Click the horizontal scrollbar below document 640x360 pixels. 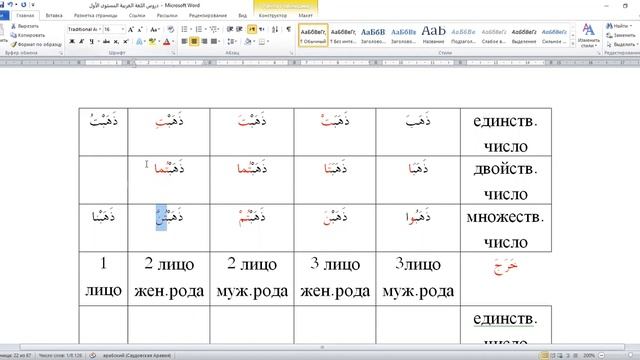click(322, 347)
